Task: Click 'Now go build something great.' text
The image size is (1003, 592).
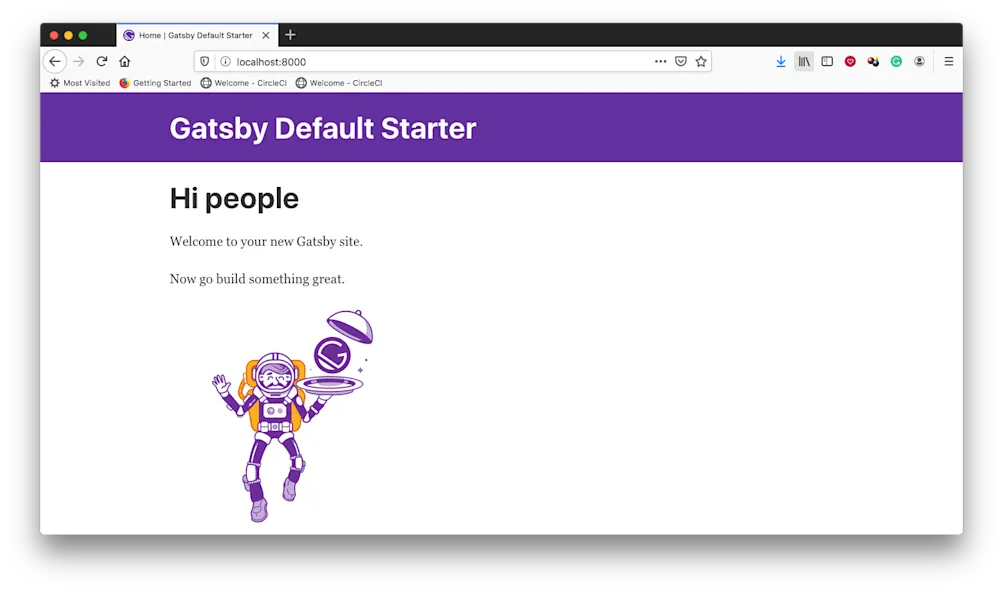Action: (x=257, y=279)
